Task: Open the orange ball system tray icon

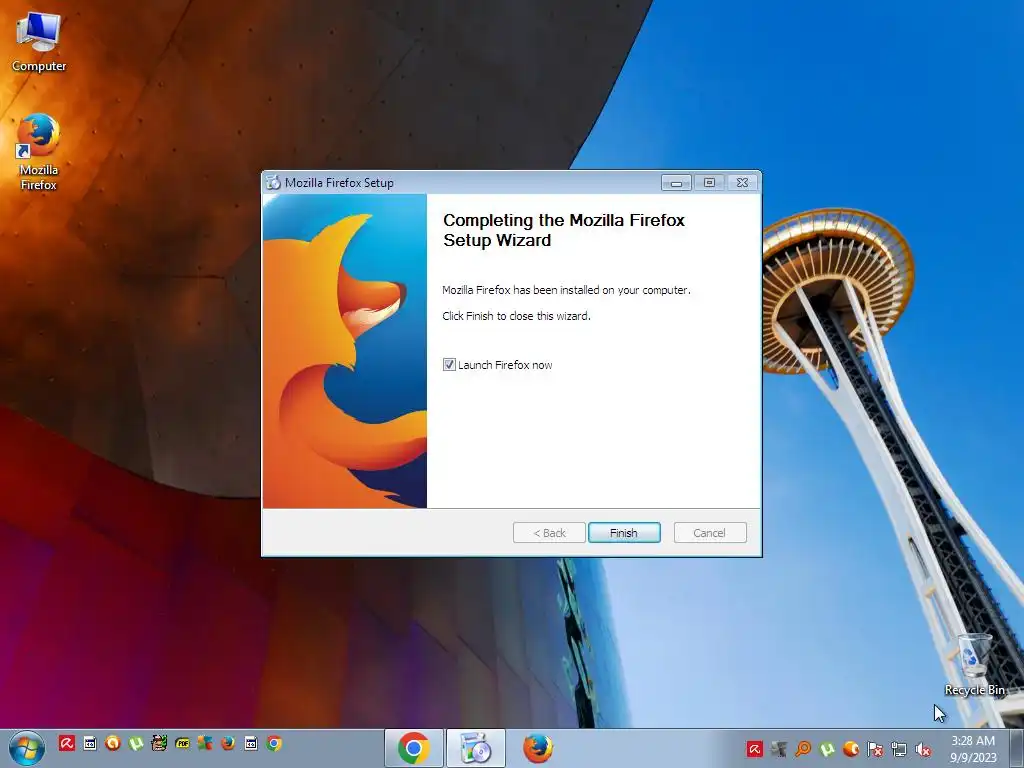Action: pyautogui.click(x=851, y=749)
